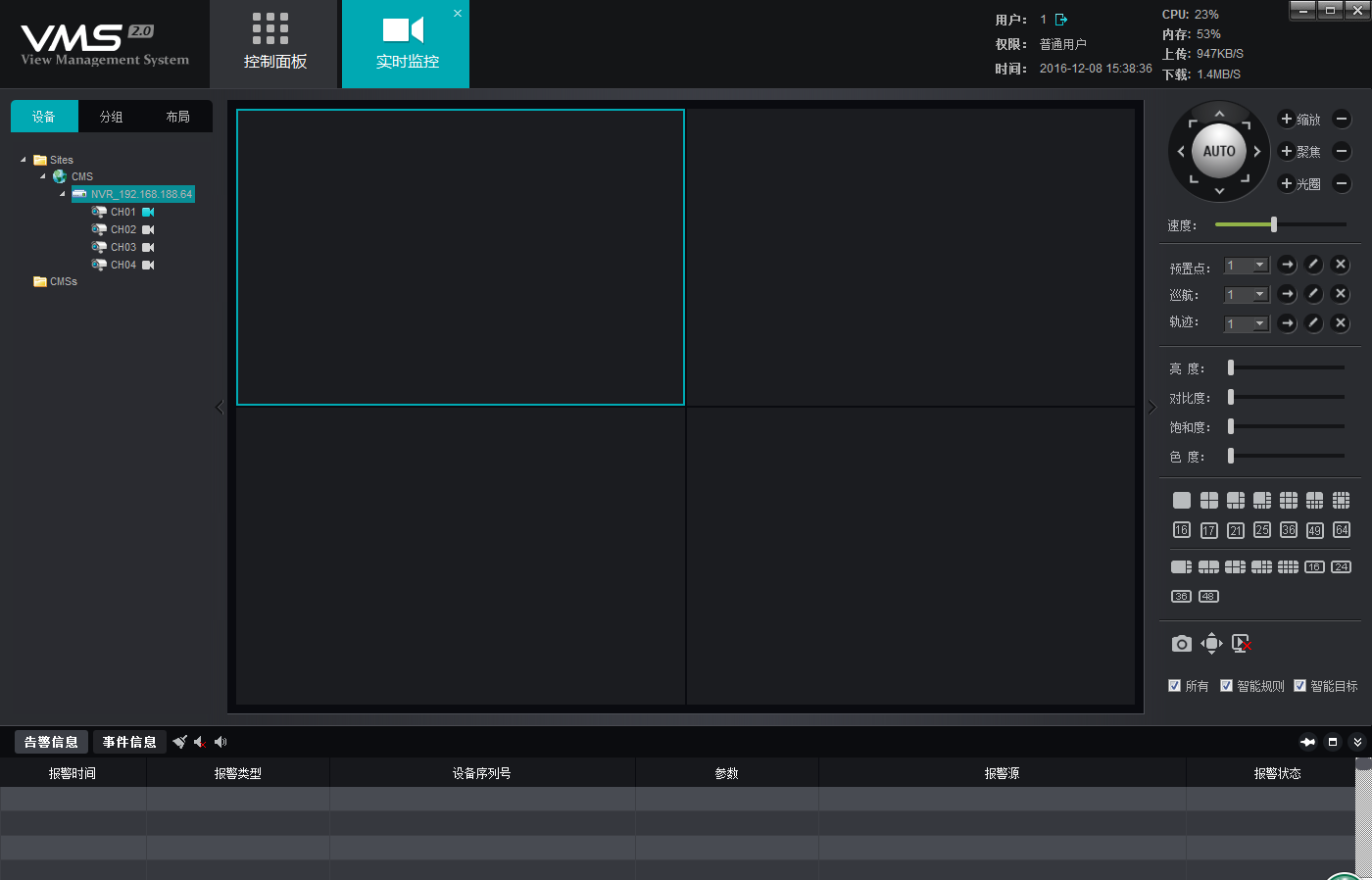Choose the 16-view layout in square grid row
Screen dimensions: 1372x880
[x=1182, y=530]
